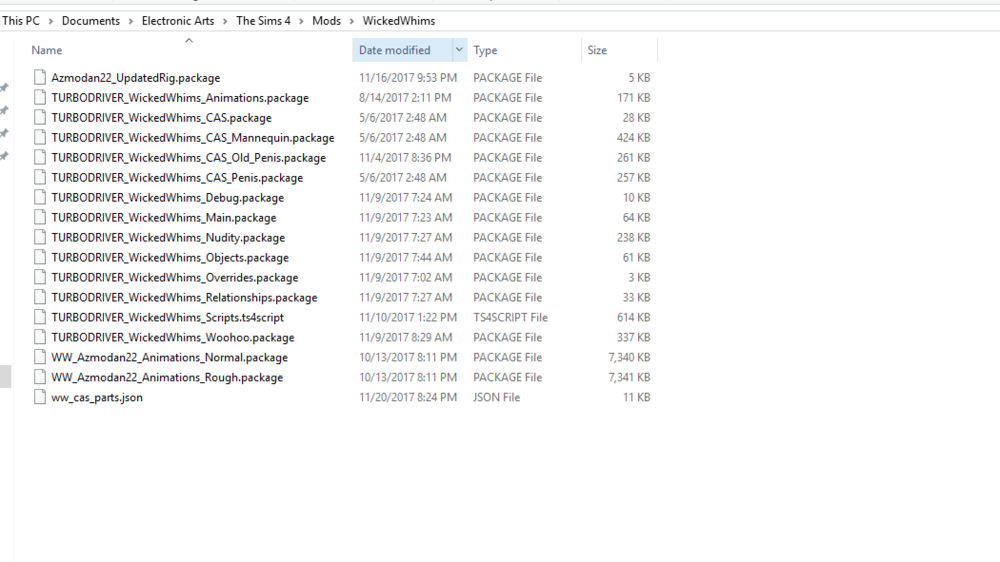This screenshot has width=1000, height=562.
Task: Click the file icon of TURBODRIVER_WickedWhims_Woohoo.package
Action: [40, 337]
